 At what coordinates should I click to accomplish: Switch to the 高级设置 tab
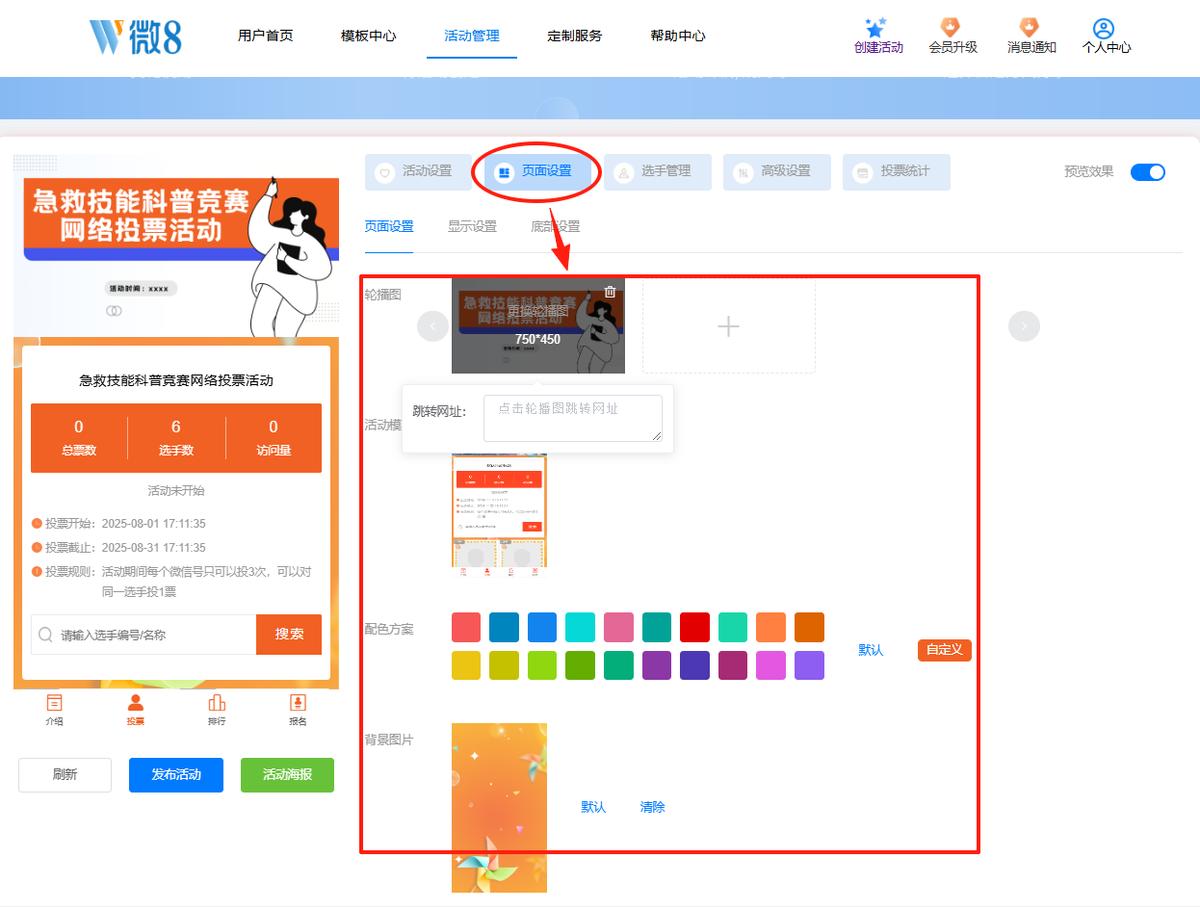[777, 172]
